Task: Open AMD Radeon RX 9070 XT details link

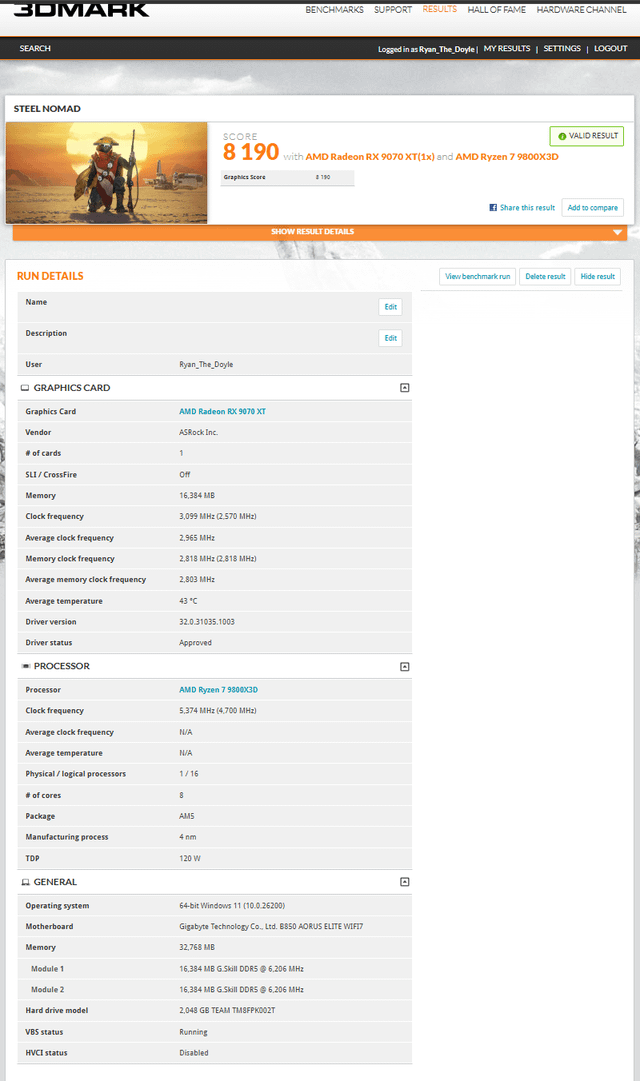Action: 222,412
